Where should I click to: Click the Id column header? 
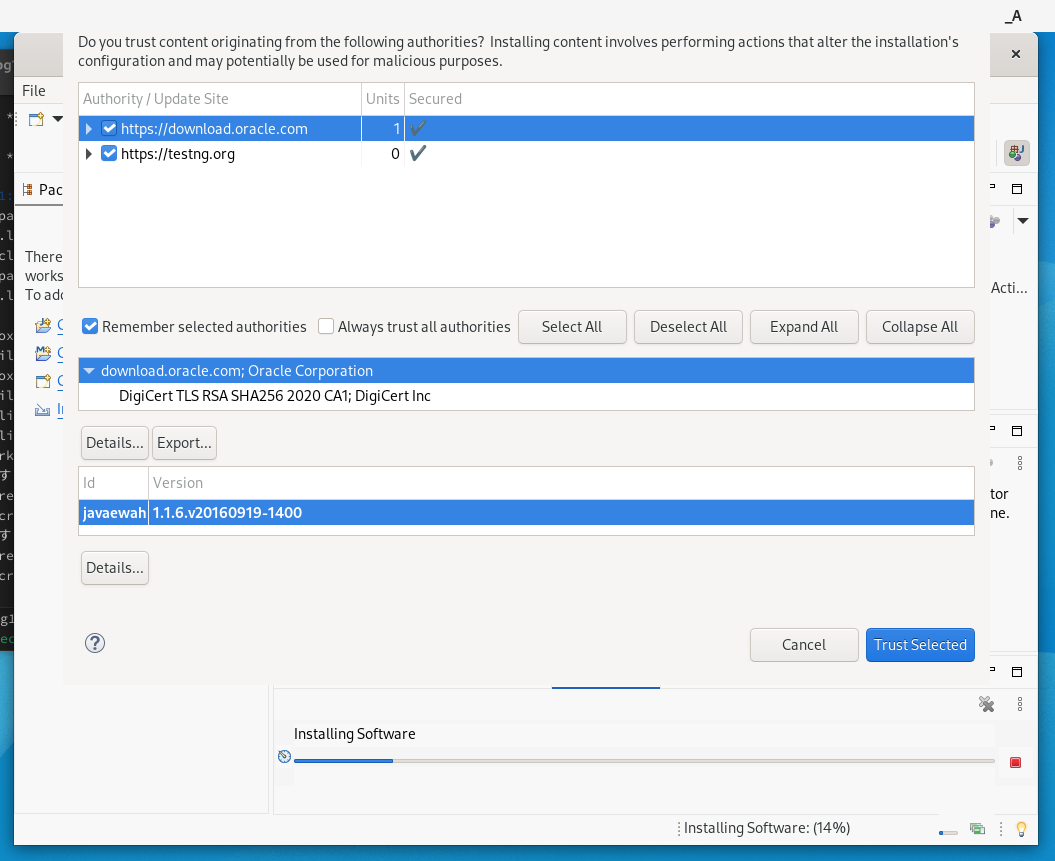(x=114, y=483)
